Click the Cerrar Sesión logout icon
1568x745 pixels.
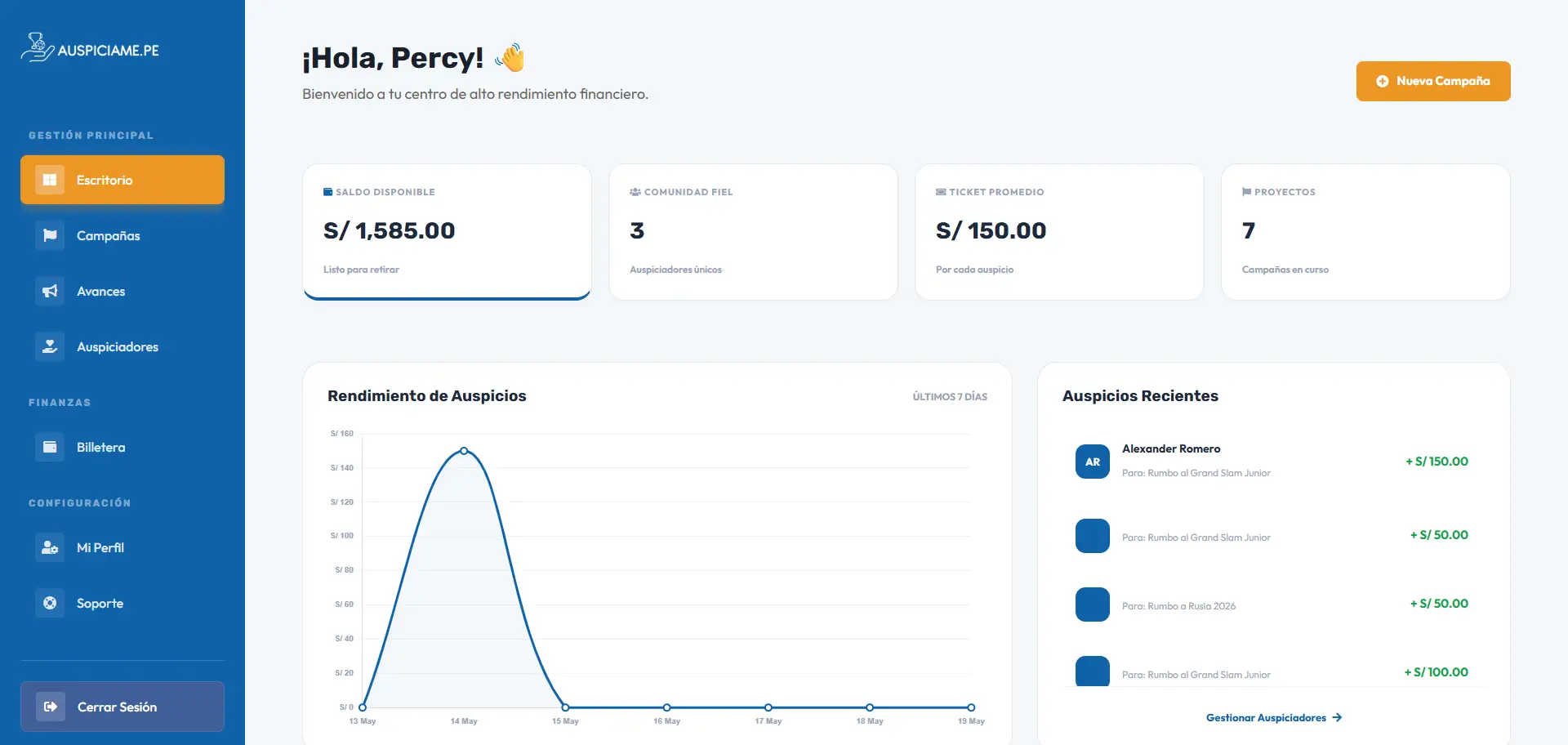(51, 707)
